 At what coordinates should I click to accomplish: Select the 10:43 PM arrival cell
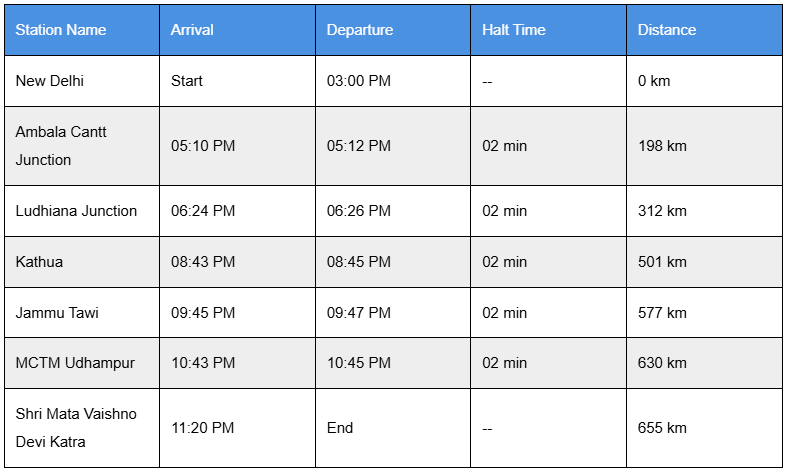(203, 363)
